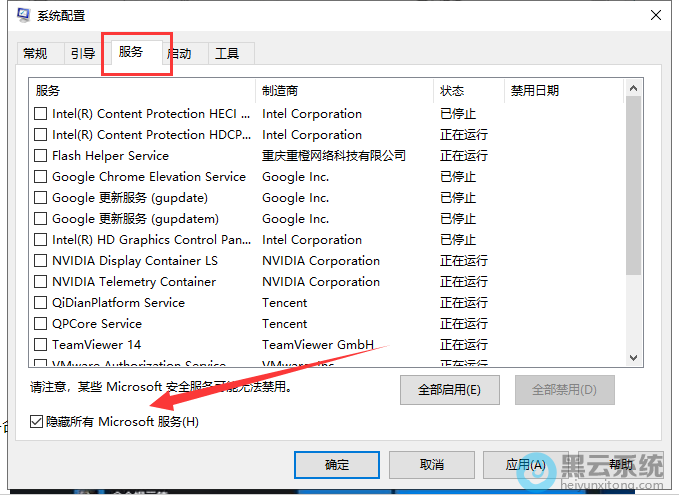Click the 取消 button
This screenshot has width=679, height=497.
pos(432,465)
